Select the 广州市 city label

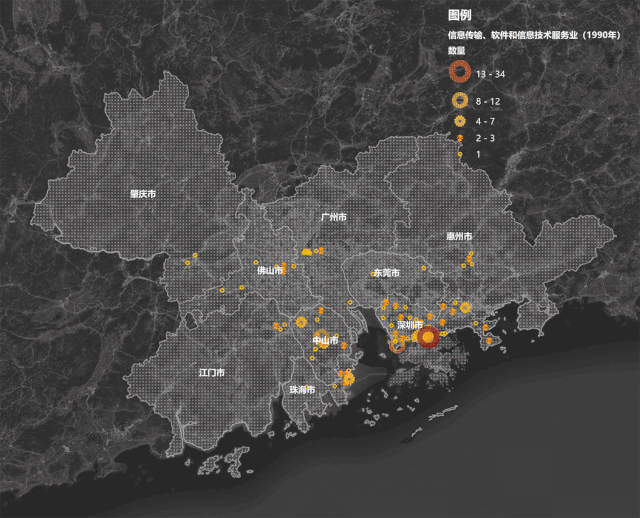(x=333, y=217)
